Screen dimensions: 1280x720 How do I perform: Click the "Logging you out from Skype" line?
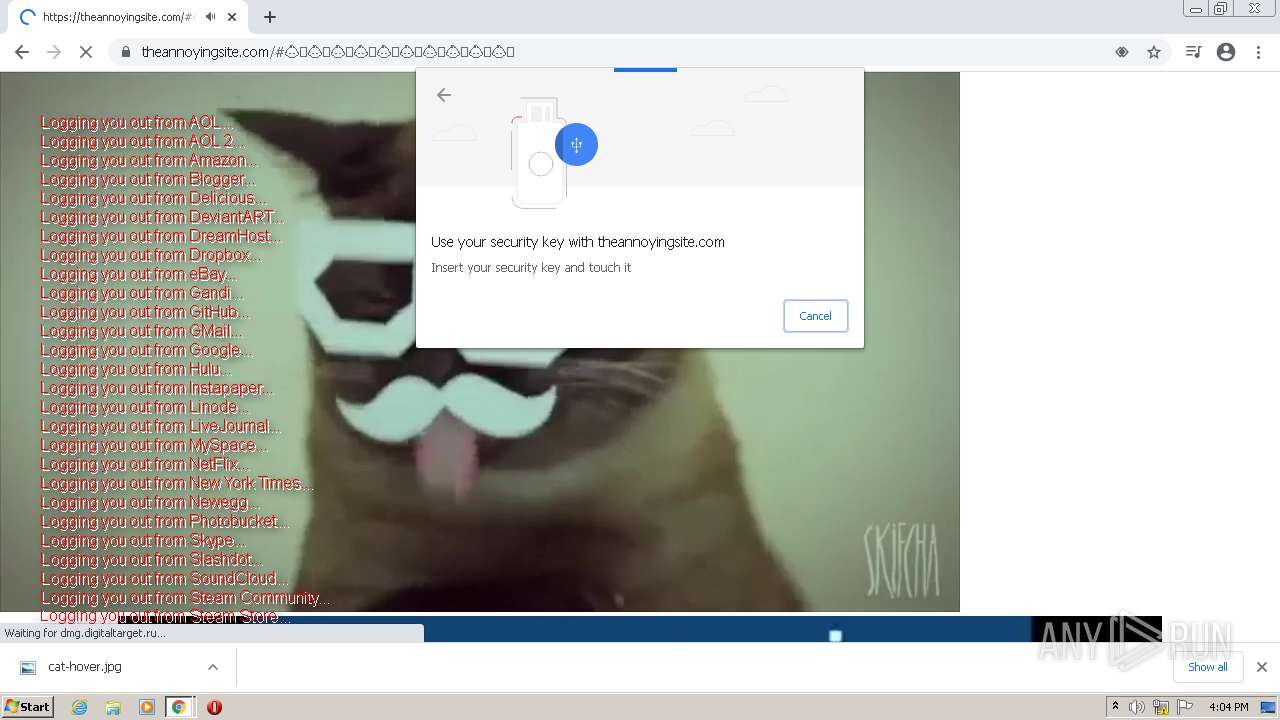[143, 540]
